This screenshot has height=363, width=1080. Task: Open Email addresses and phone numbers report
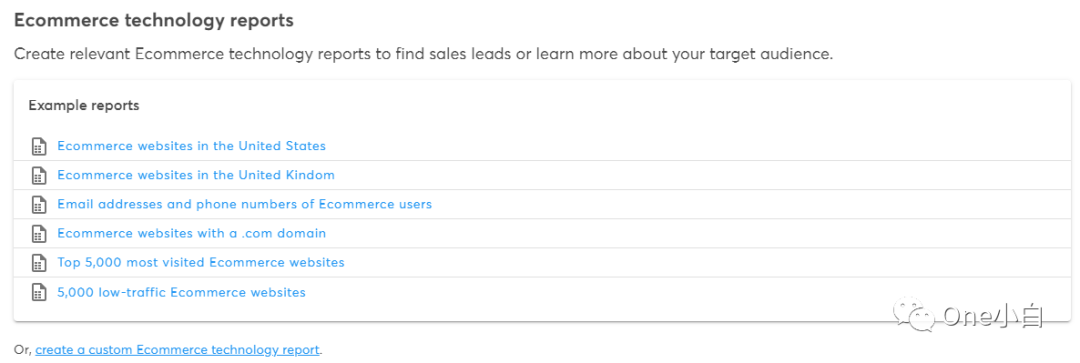pyautogui.click(x=245, y=205)
